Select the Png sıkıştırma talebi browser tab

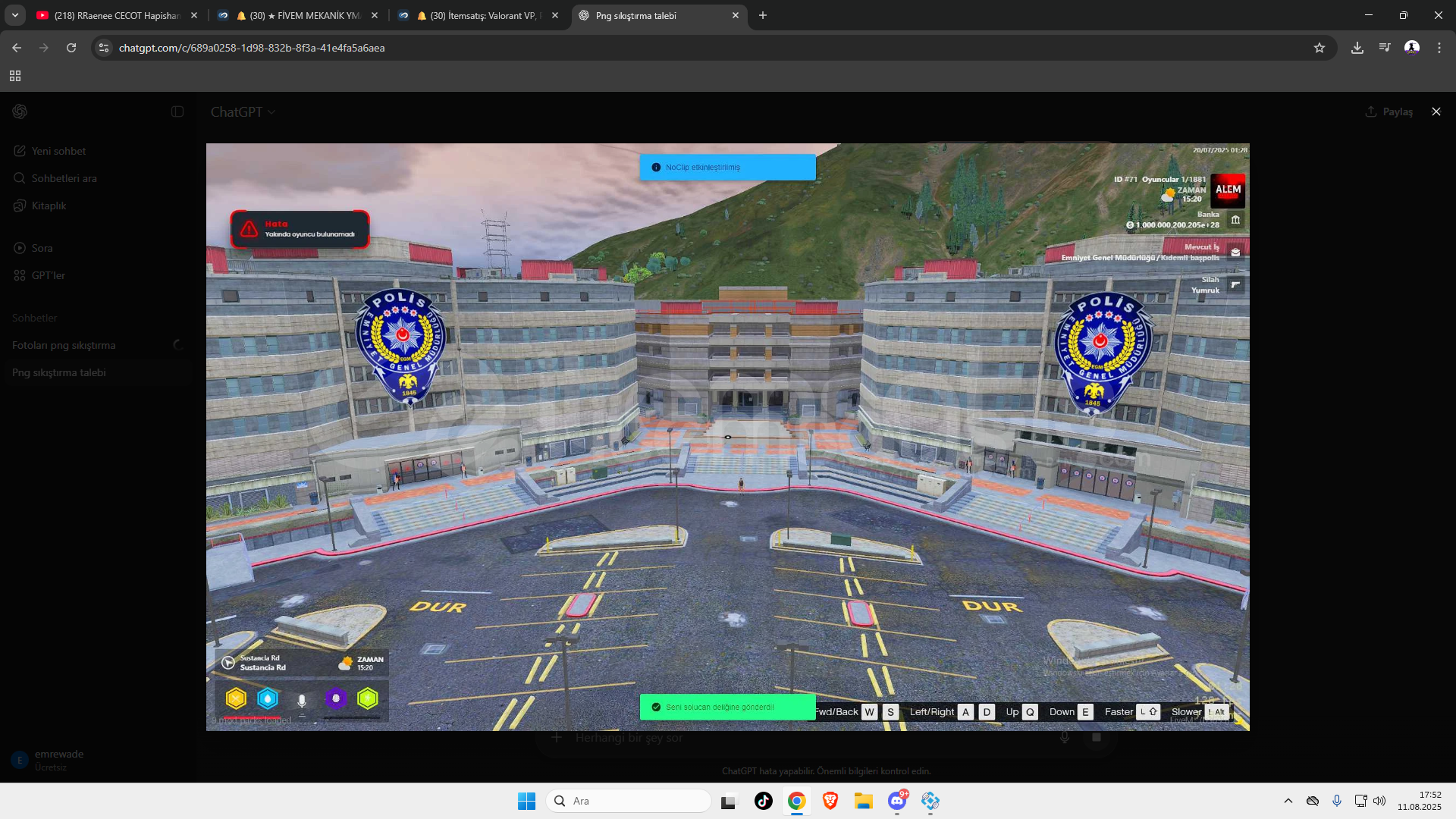658,15
